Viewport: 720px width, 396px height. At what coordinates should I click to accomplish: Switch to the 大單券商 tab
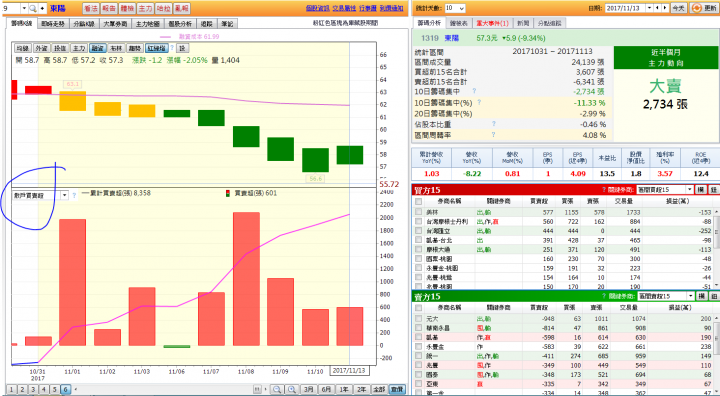click(115, 23)
